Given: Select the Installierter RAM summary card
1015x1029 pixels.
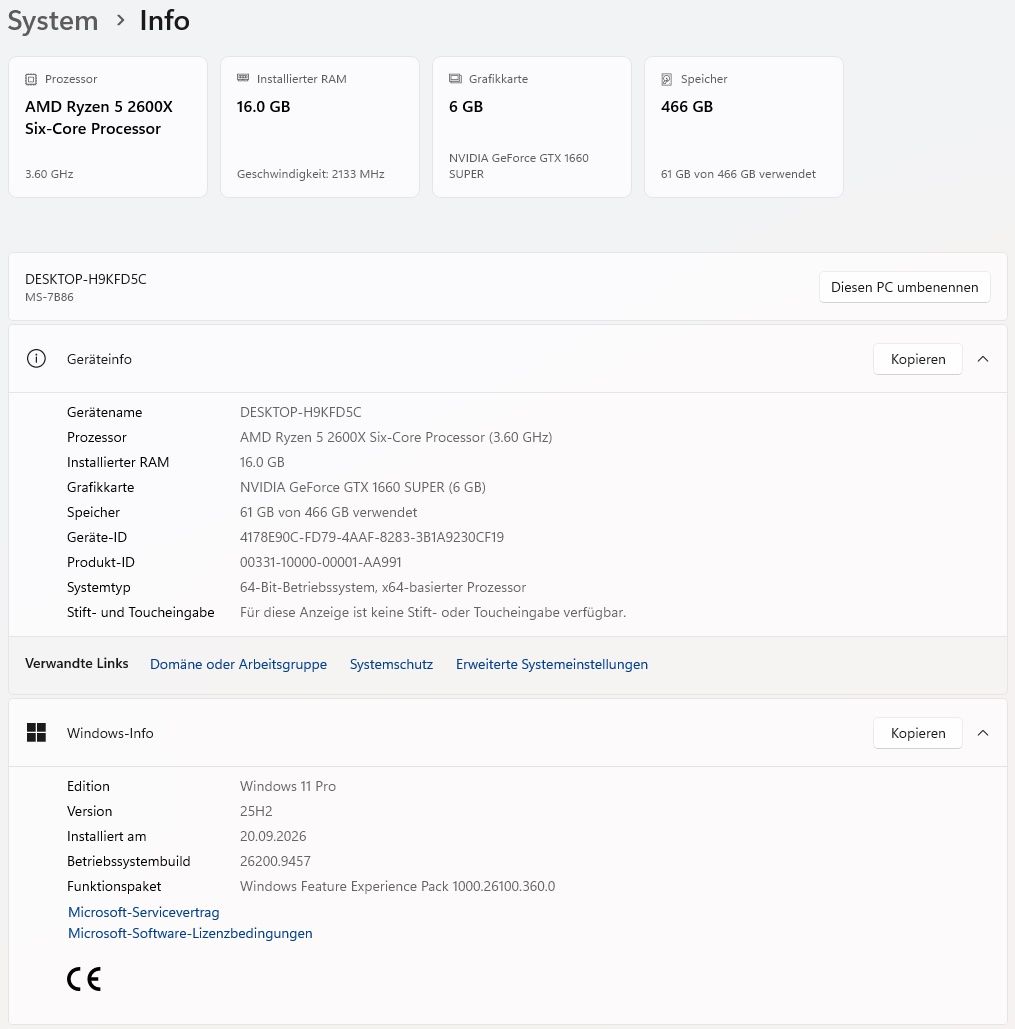Looking at the screenshot, I should click(320, 127).
